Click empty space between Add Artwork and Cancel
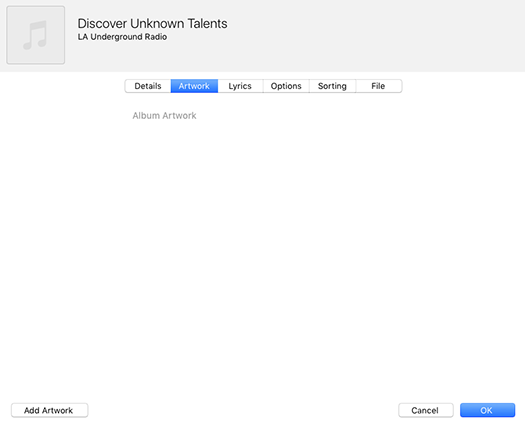This screenshot has height=427, width=525. coord(243,410)
